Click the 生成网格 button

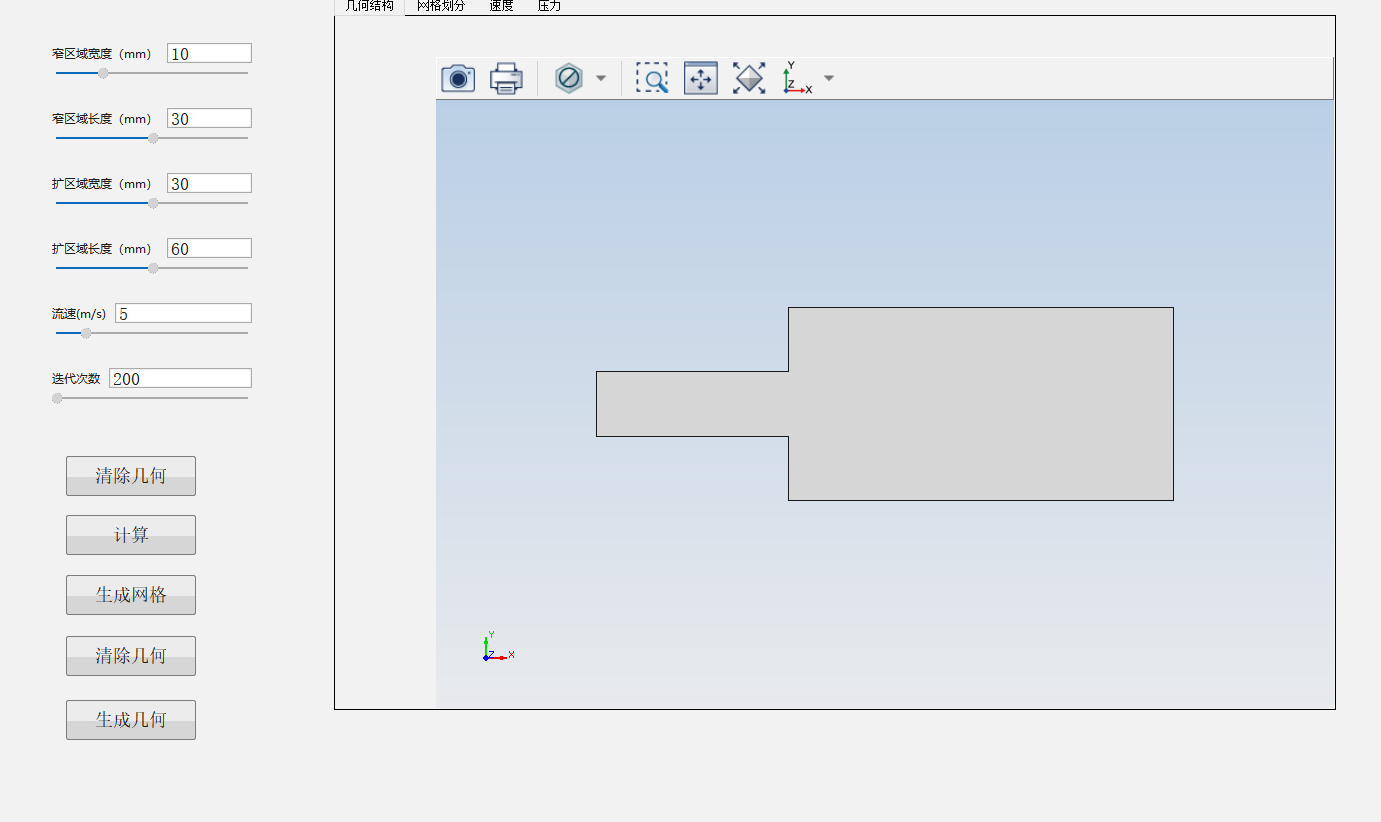pos(131,595)
